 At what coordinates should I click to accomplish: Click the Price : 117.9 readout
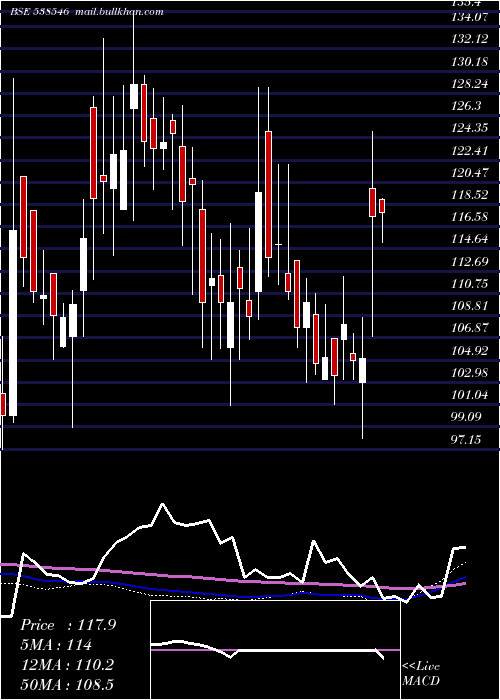tap(68, 625)
